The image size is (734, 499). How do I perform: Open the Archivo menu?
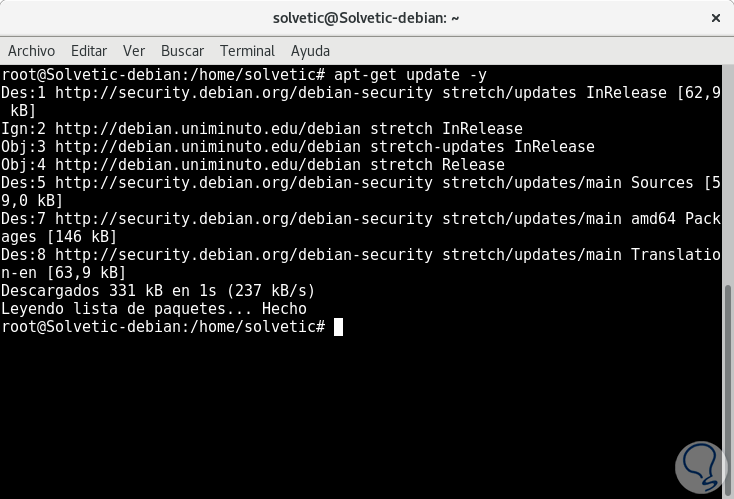31,51
